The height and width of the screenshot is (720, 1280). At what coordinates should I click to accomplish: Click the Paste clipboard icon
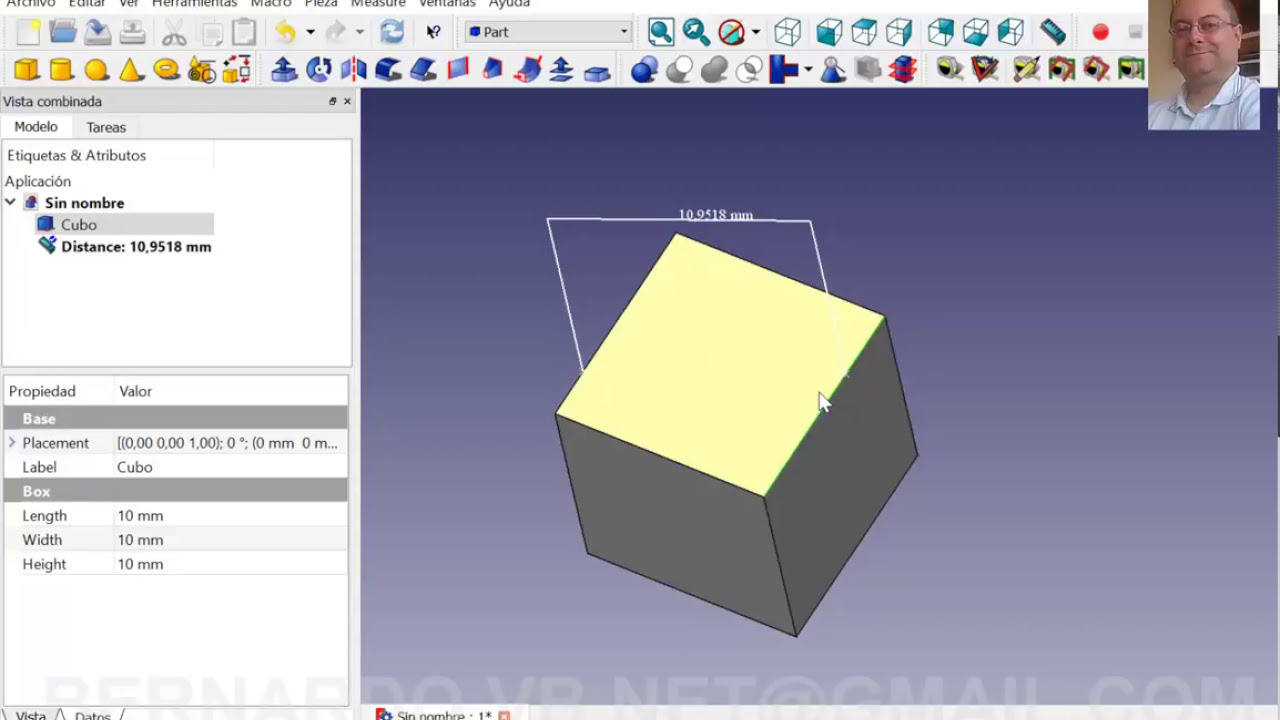tap(244, 32)
